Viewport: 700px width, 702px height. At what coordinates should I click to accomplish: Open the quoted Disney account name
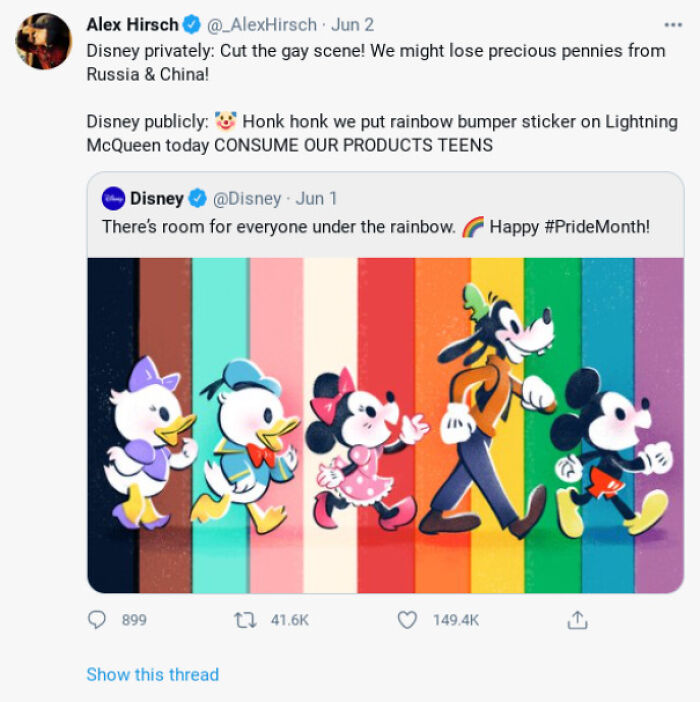pos(157,198)
